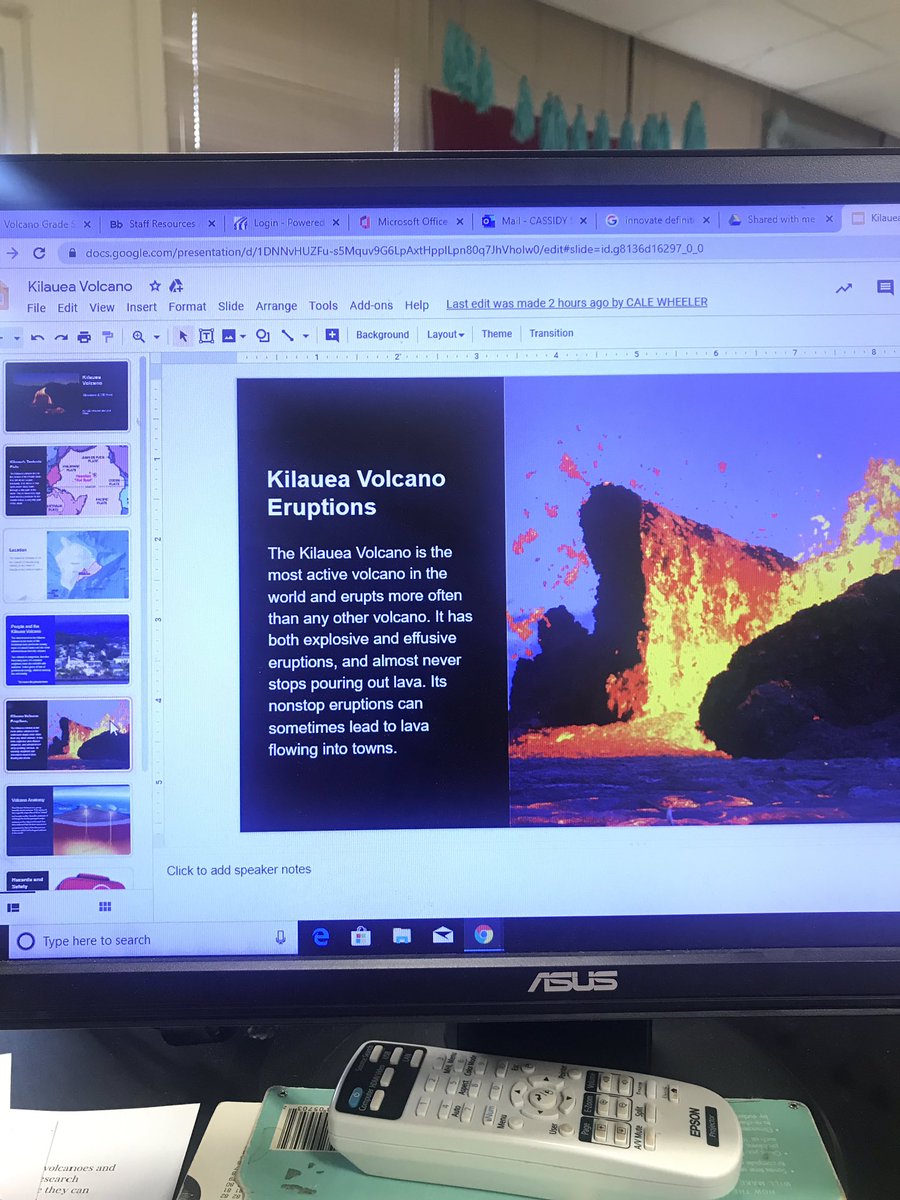Open Microsoft Edge from the taskbar

click(x=321, y=936)
